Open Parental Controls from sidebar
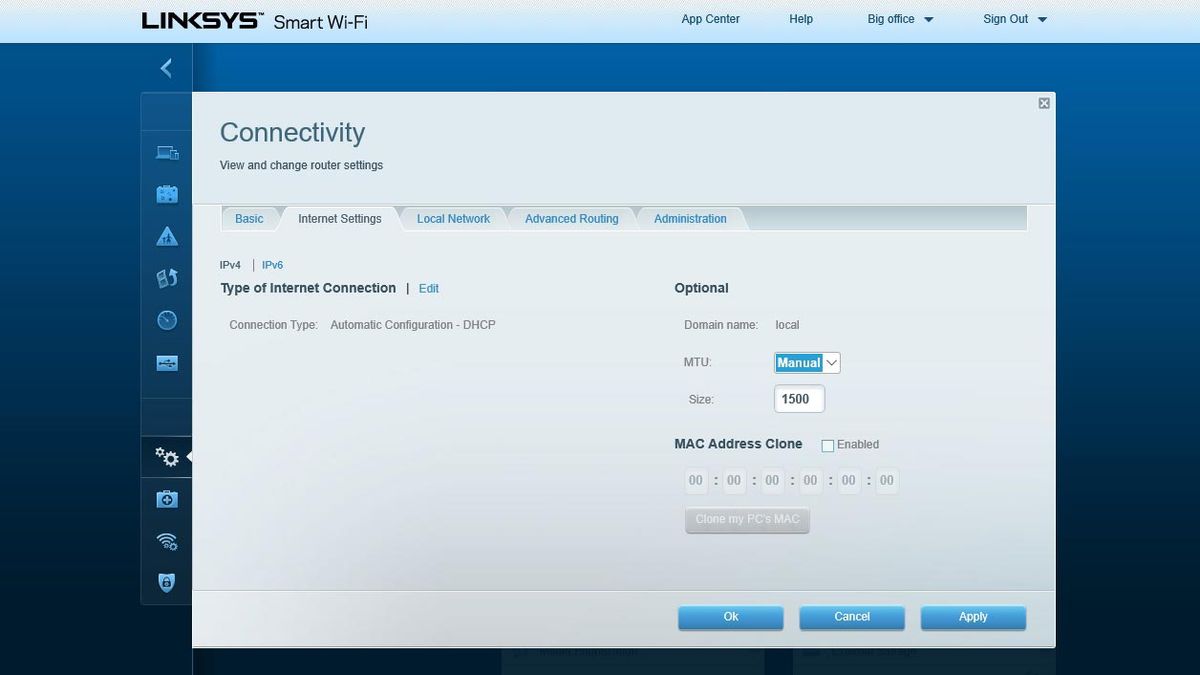The height and width of the screenshot is (675, 1200). click(166, 236)
